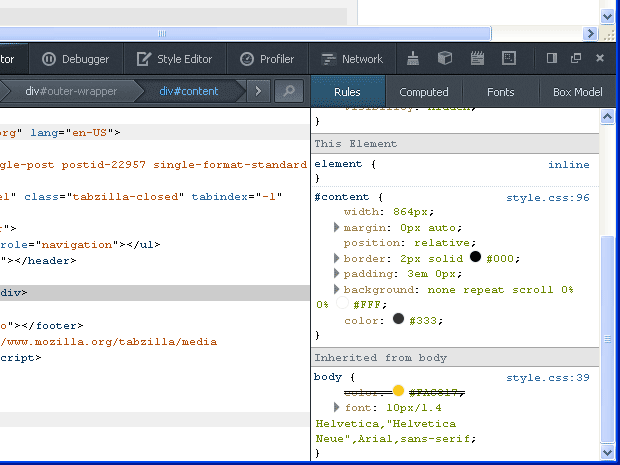620x465 pixels.
Task: Open the Network monitor tab
Action: tap(352, 59)
